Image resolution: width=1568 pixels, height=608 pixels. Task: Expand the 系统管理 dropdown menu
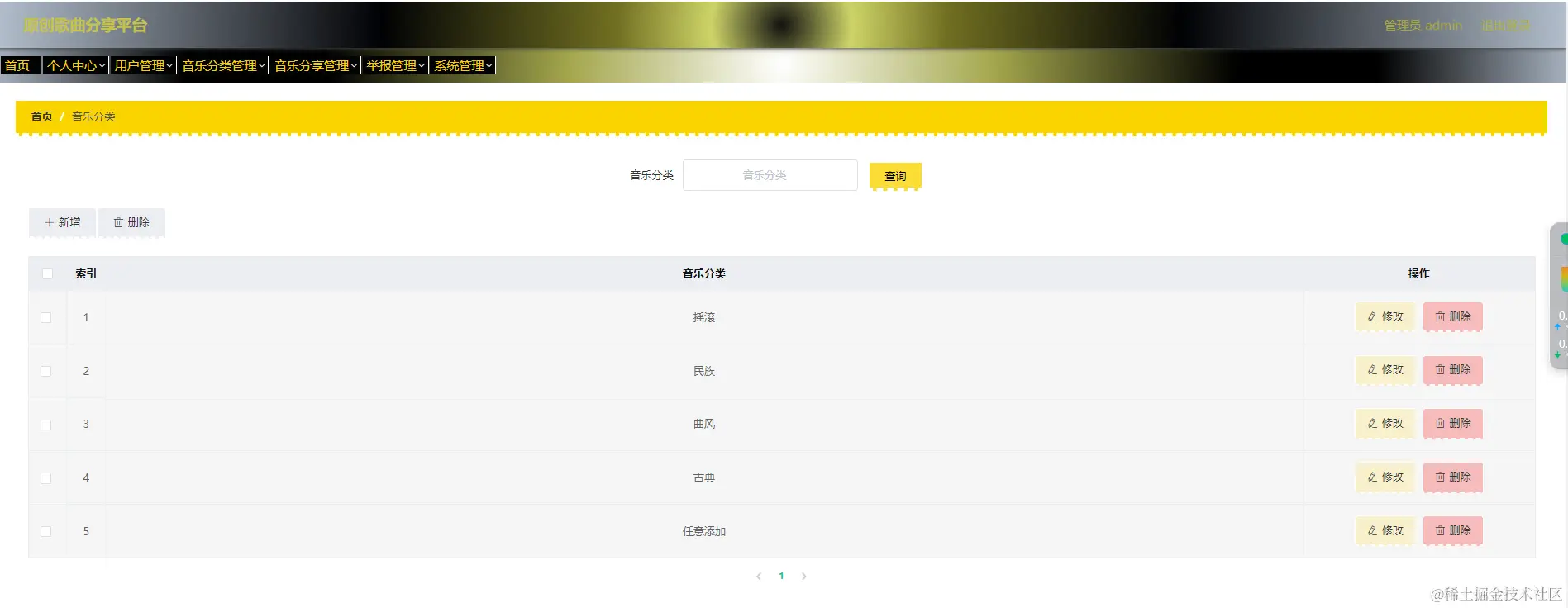463,65
